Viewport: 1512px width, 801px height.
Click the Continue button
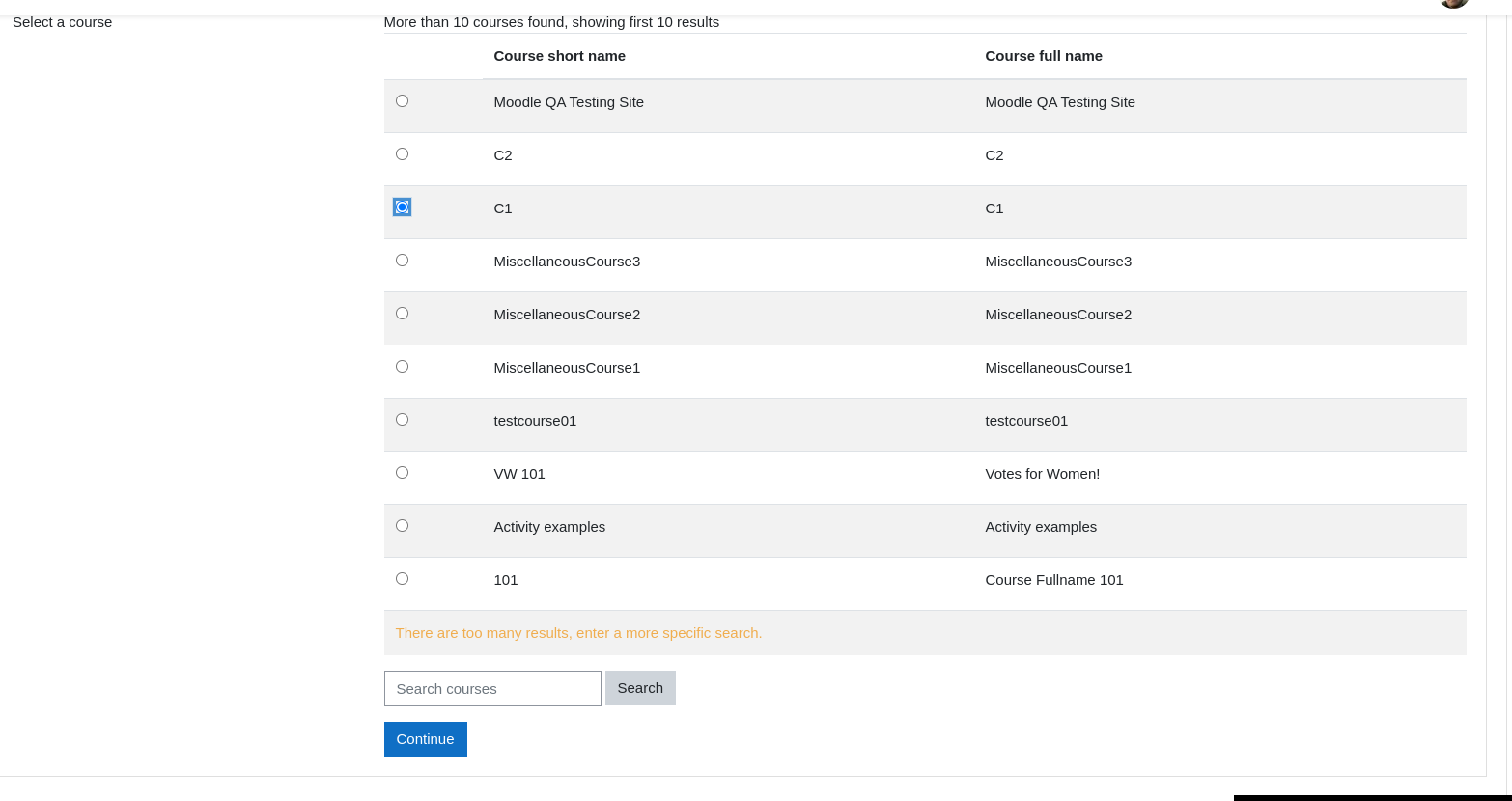pos(425,739)
